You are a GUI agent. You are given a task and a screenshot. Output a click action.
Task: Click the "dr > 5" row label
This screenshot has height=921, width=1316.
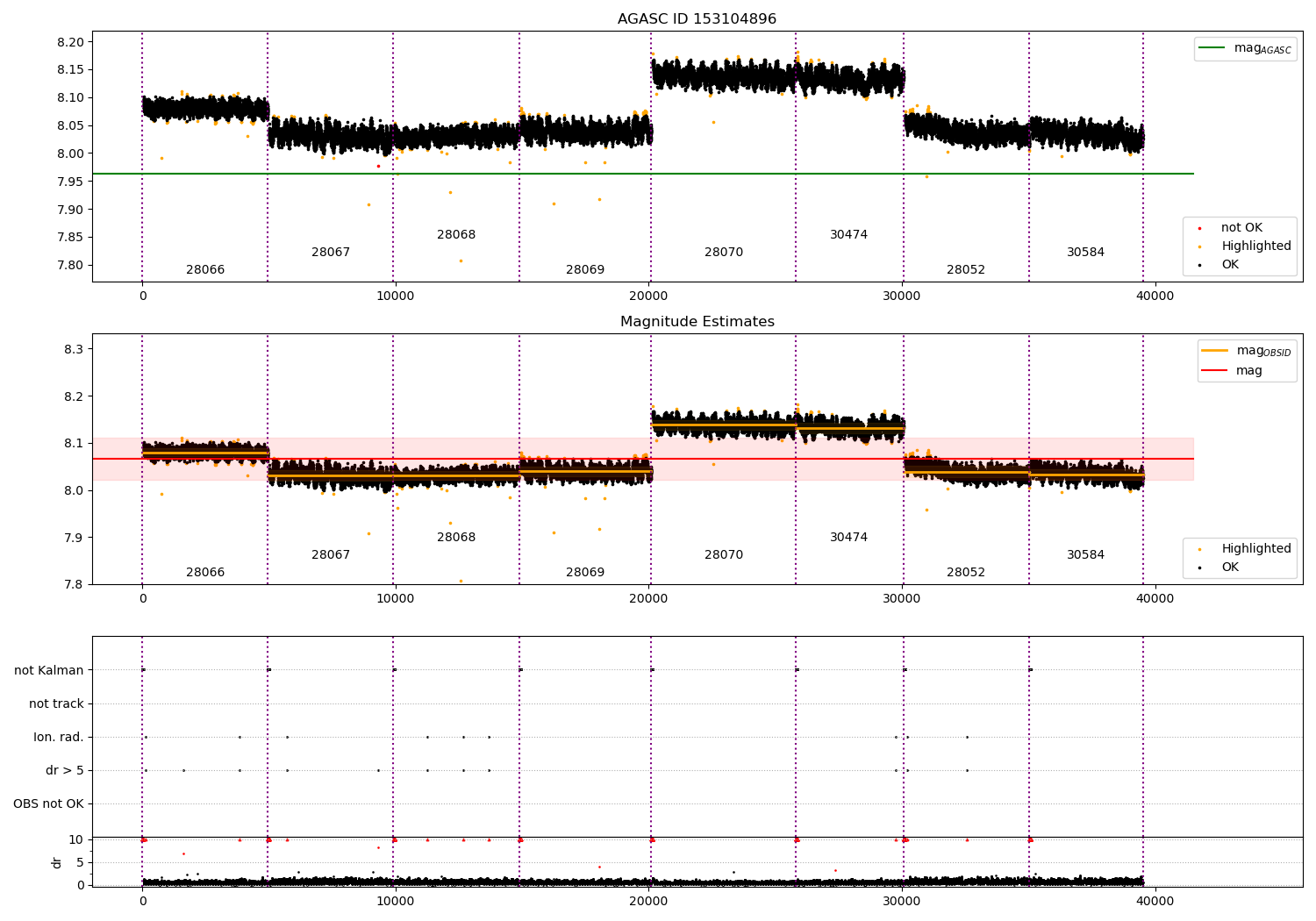click(65, 770)
